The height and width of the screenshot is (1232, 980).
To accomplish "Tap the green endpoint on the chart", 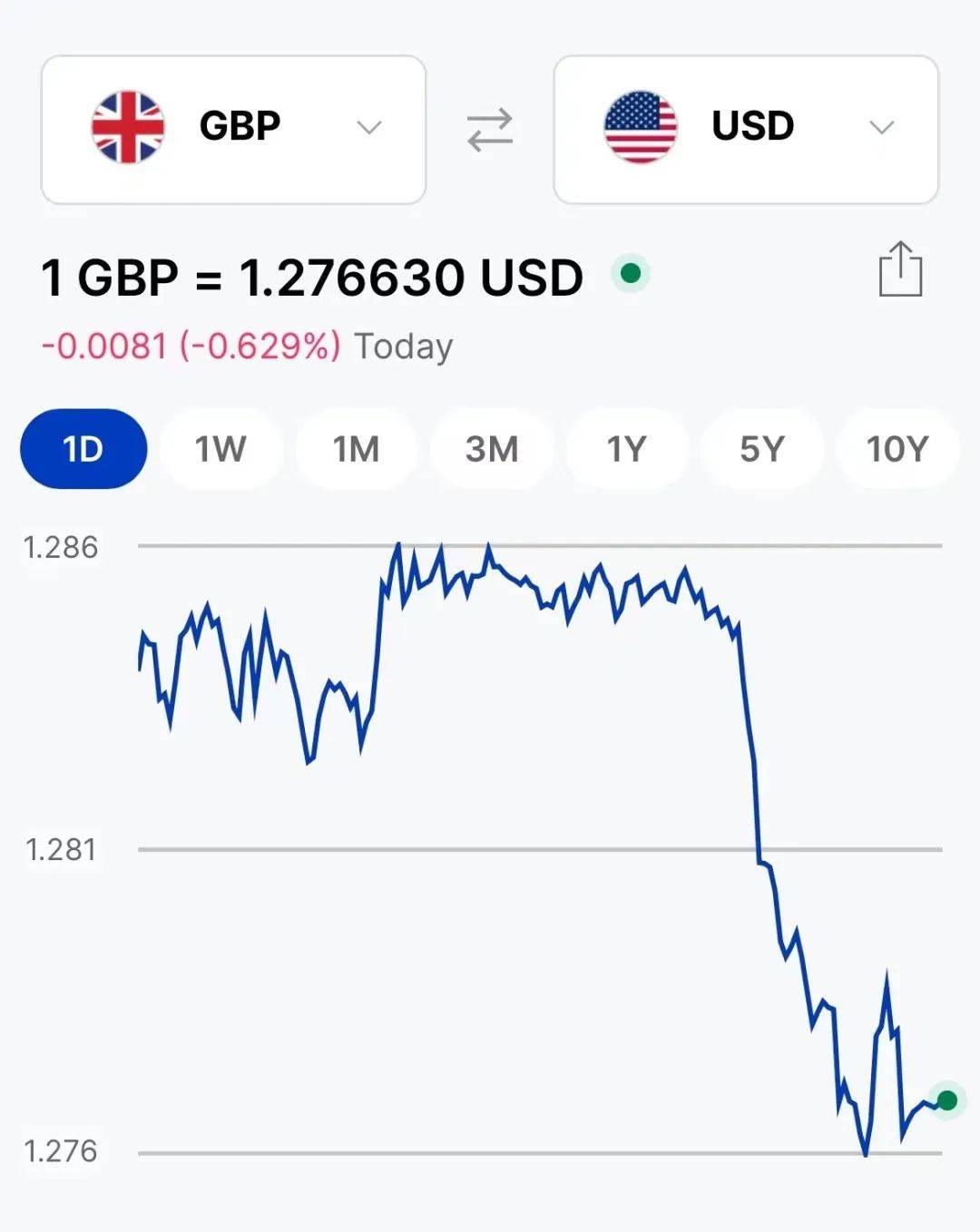I will click(x=946, y=1100).
